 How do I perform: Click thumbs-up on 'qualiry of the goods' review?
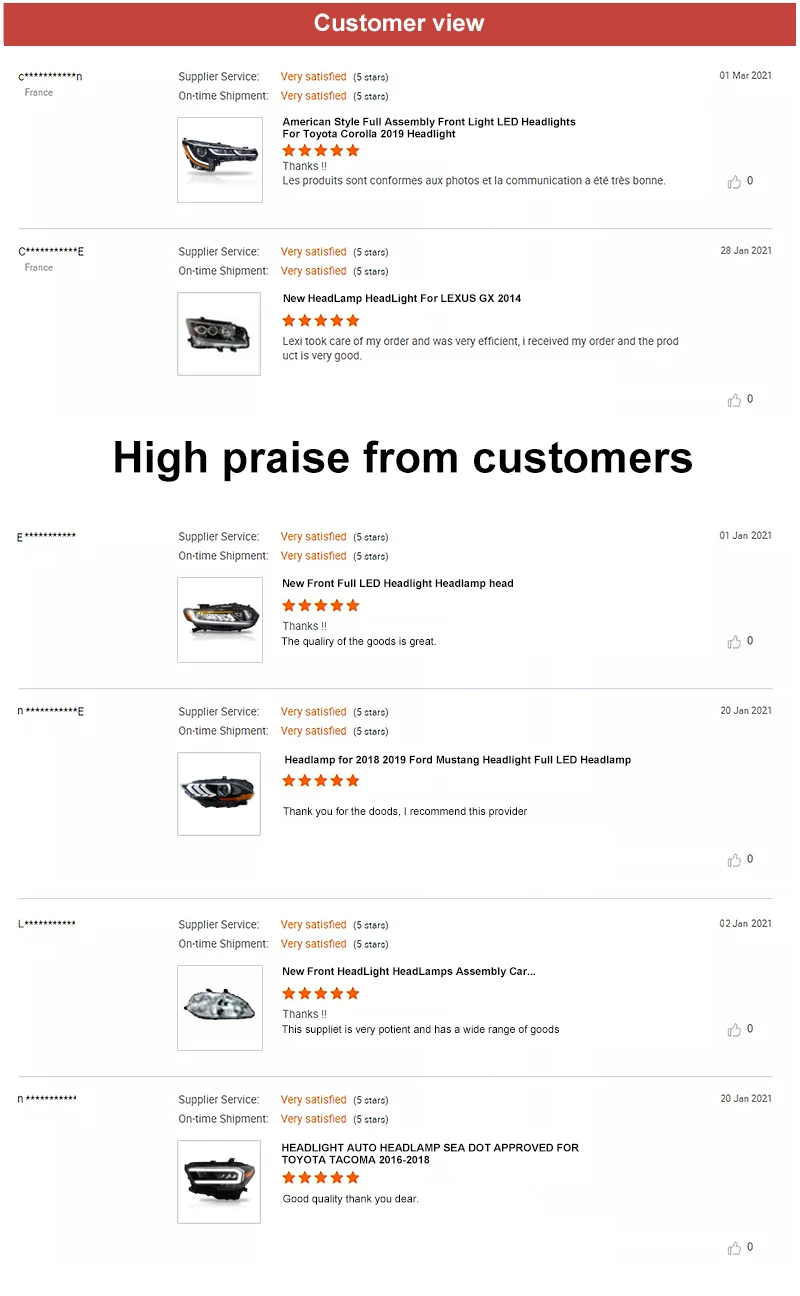click(735, 642)
